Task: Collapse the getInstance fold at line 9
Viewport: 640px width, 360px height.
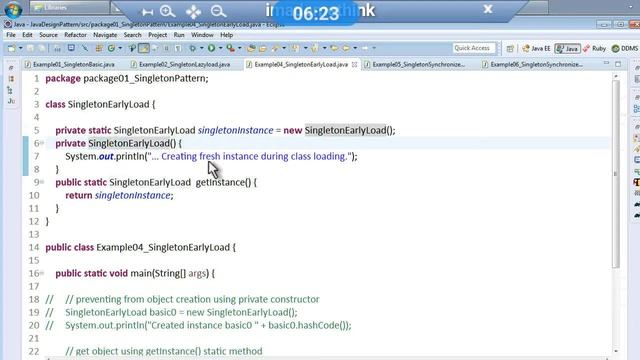Action: click(x=42, y=182)
